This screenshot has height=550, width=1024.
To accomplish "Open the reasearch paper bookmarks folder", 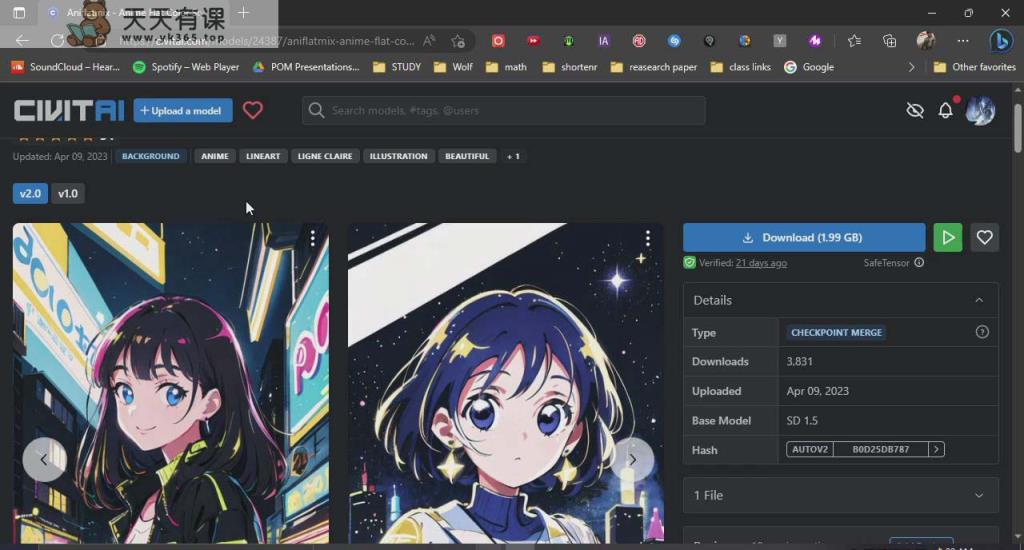I will tap(654, 67).
